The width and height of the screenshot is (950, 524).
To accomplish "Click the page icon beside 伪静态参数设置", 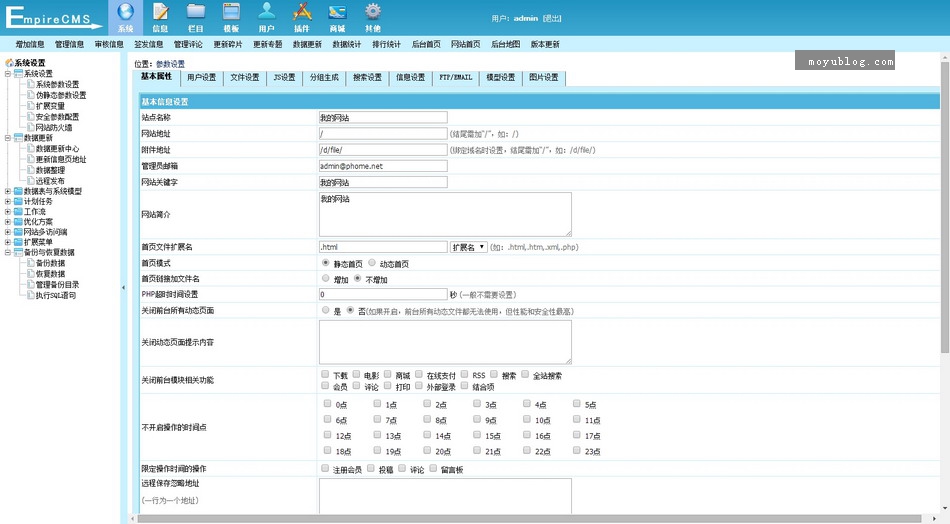I will coord(30,95).
